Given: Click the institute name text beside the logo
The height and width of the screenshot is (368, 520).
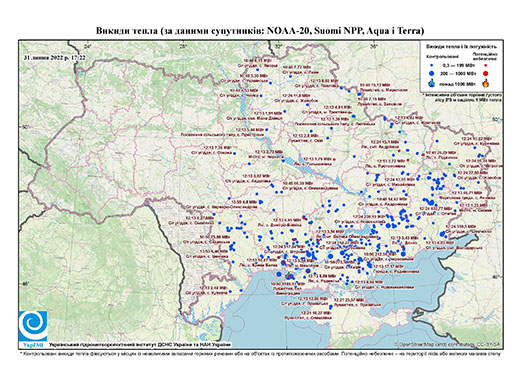Looking at the screenshot, I should (x=140, y=345).
